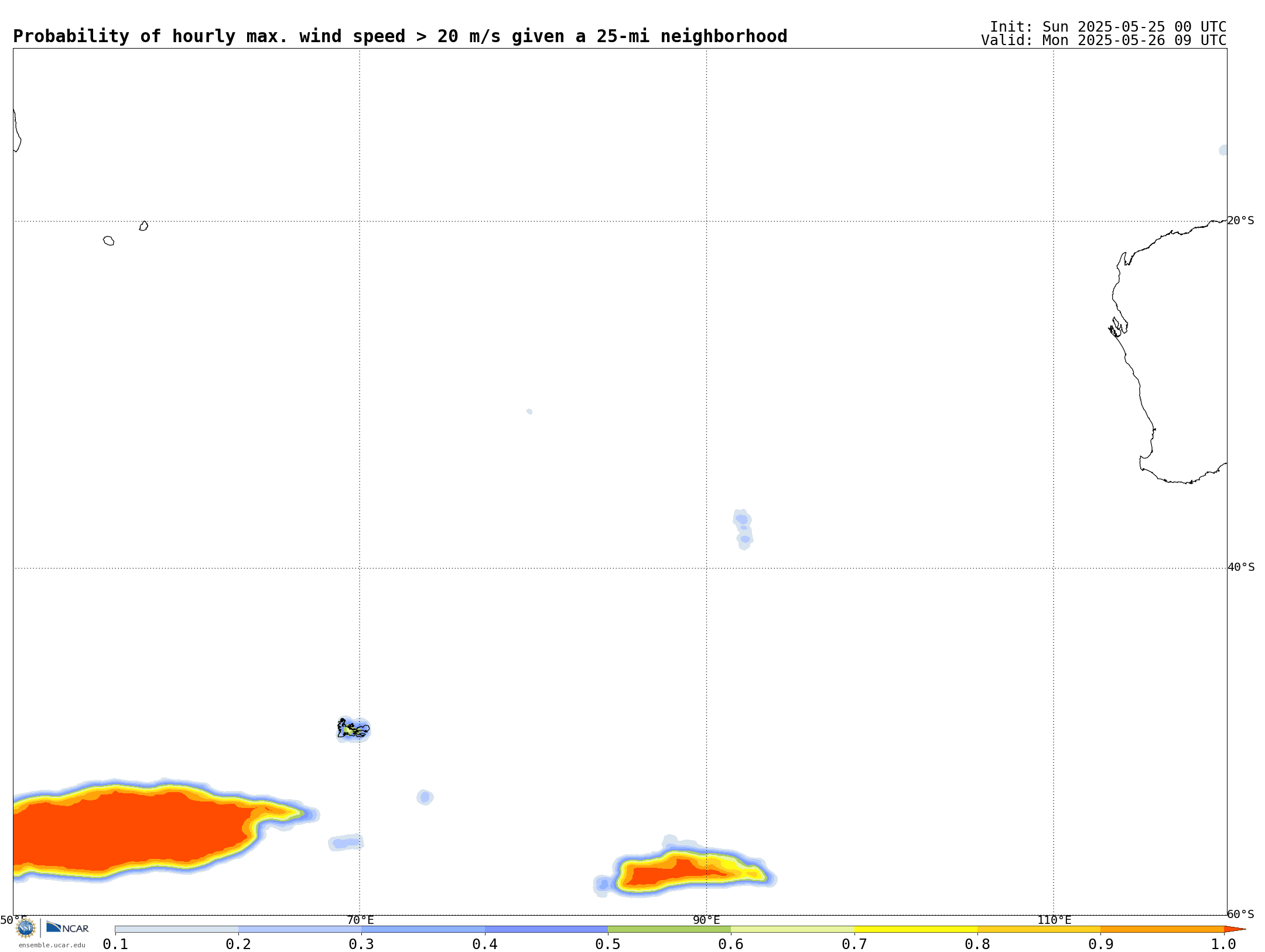Click the 0.8–0.9 gold colorbar segment
Screen dimensions: 1265x952
pyautogui.click(x=1039, y=929)
